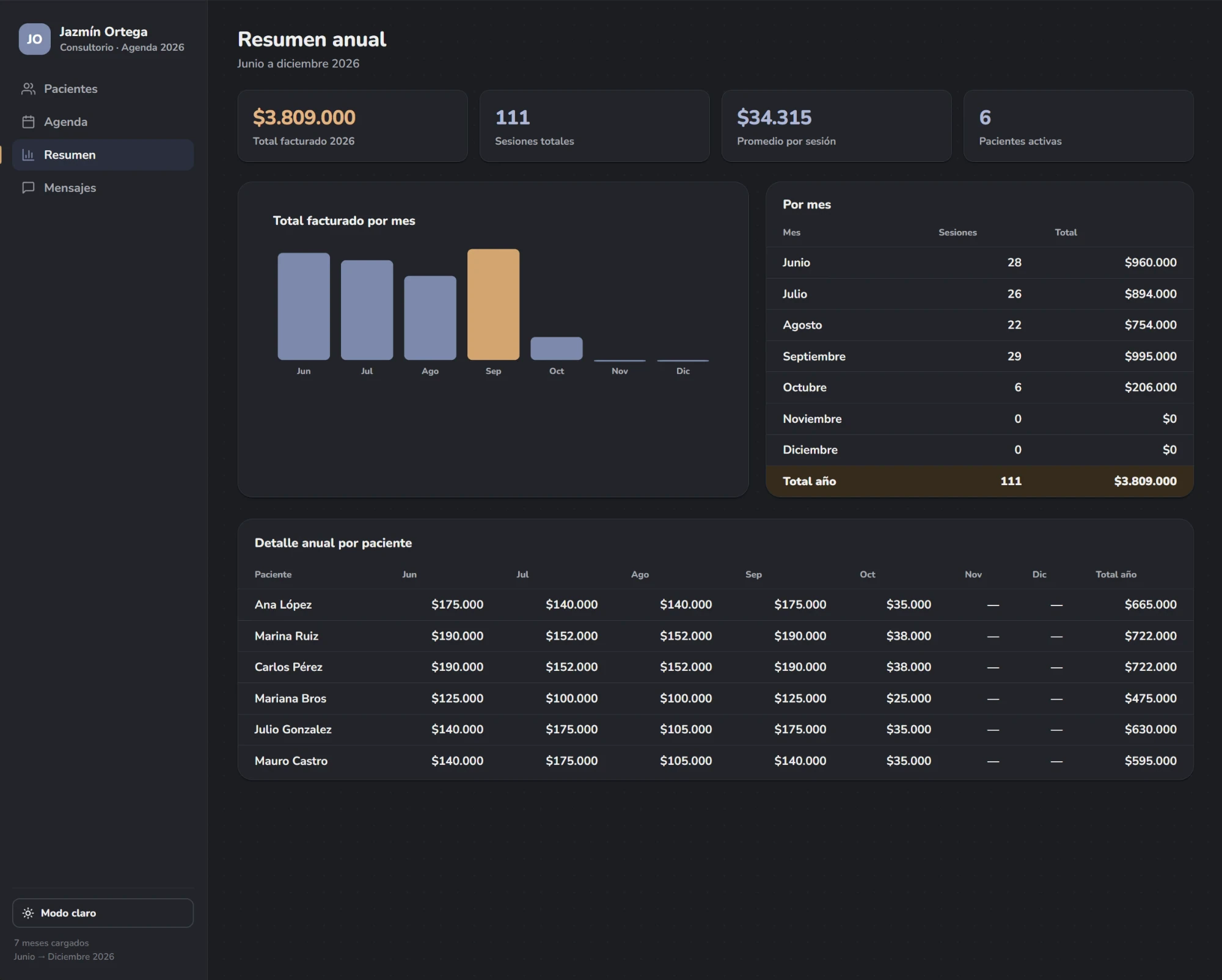Select the 6 Pacientes activas card
Image resolution: width=1222 pixels, height=980 pixels.
(1078, 126)
